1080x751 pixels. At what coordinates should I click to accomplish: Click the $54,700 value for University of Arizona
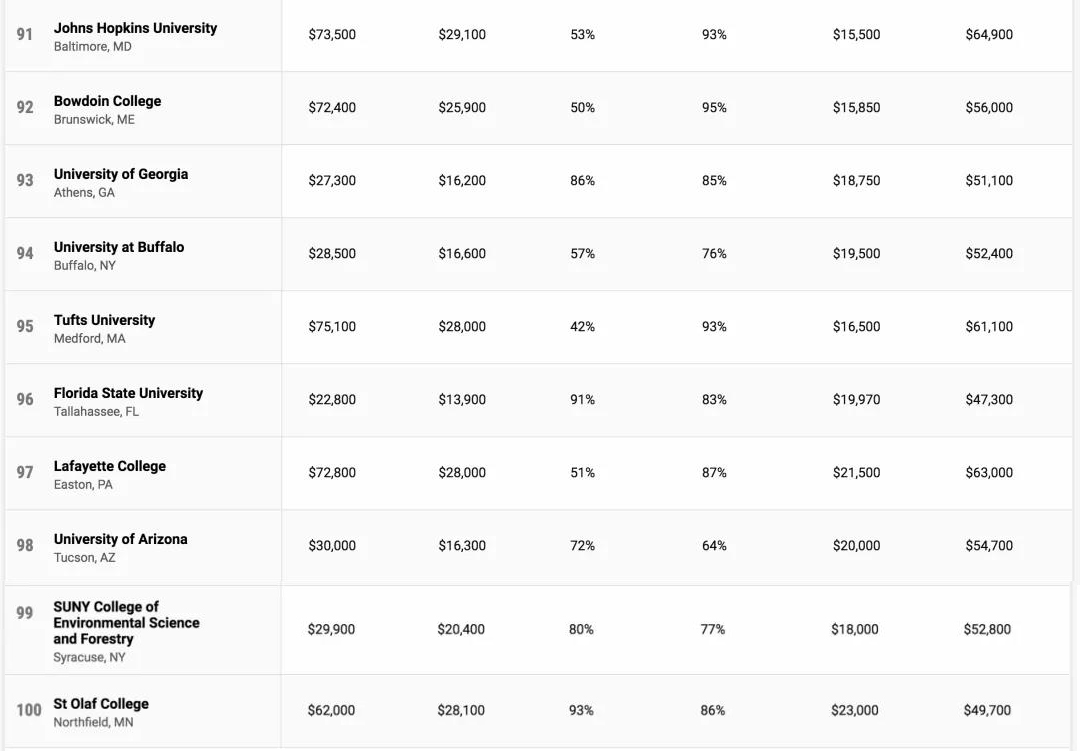[x=989, y=546]
